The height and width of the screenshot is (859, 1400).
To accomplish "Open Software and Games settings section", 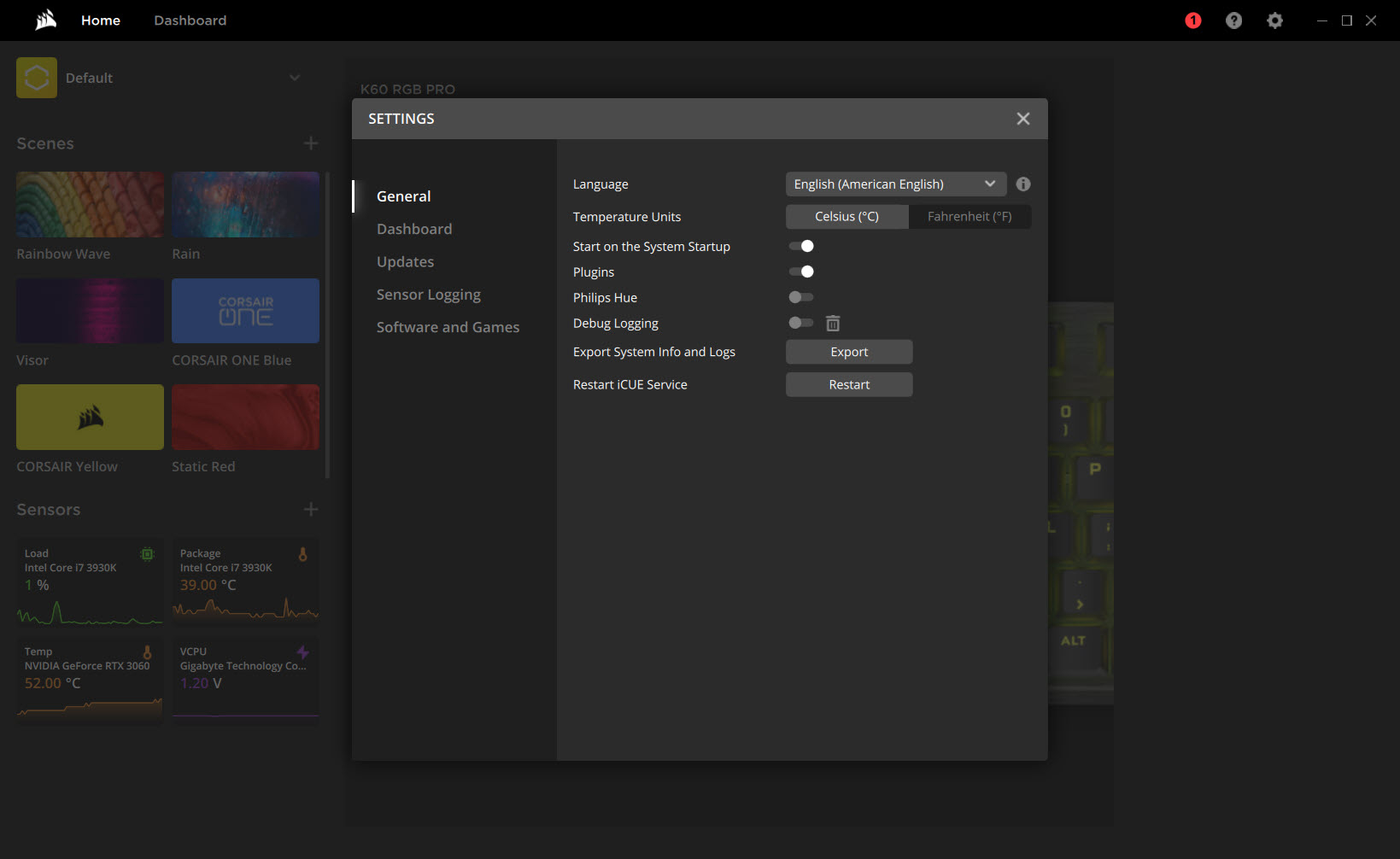I will click(x=448, y=327).
